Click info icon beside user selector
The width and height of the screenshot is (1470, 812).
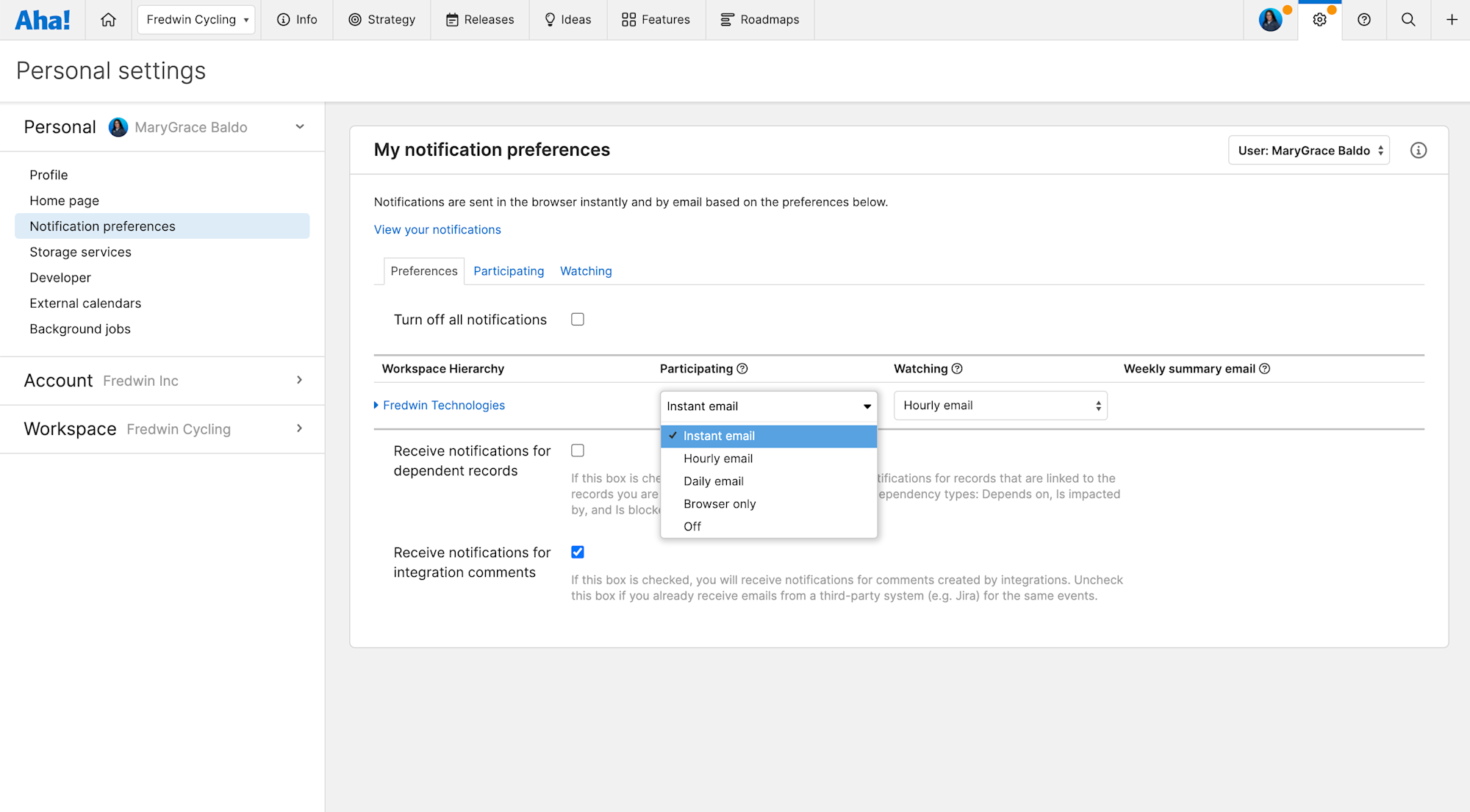pyautogui.click(x=1419, y=151)
